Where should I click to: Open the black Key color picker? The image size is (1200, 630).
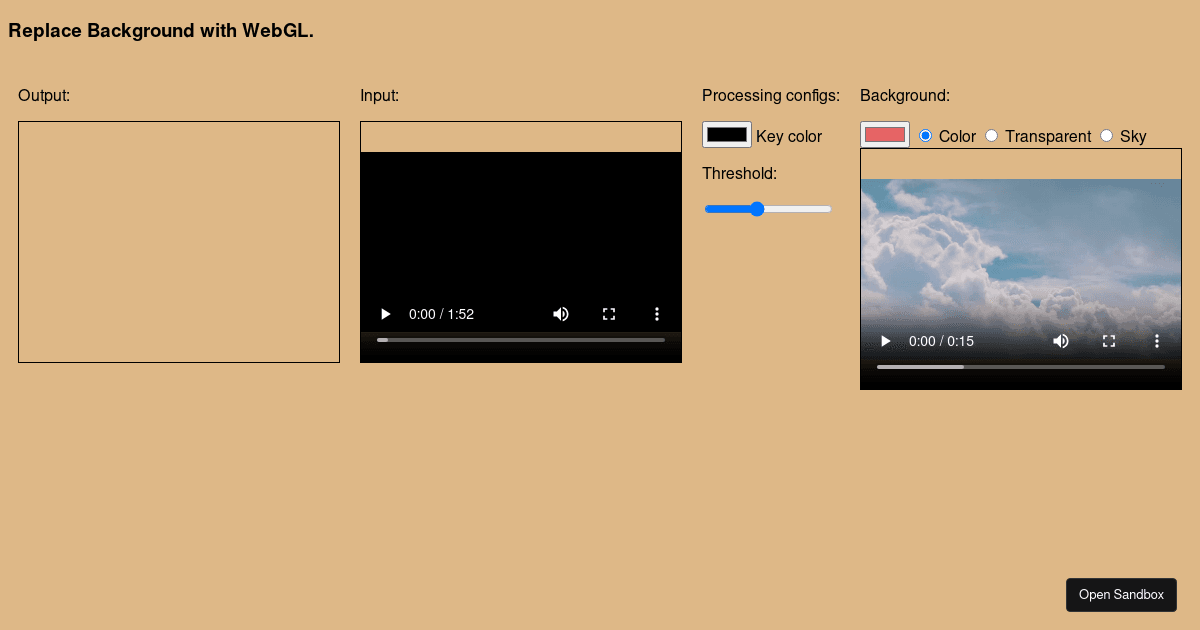tap(727, 135)
